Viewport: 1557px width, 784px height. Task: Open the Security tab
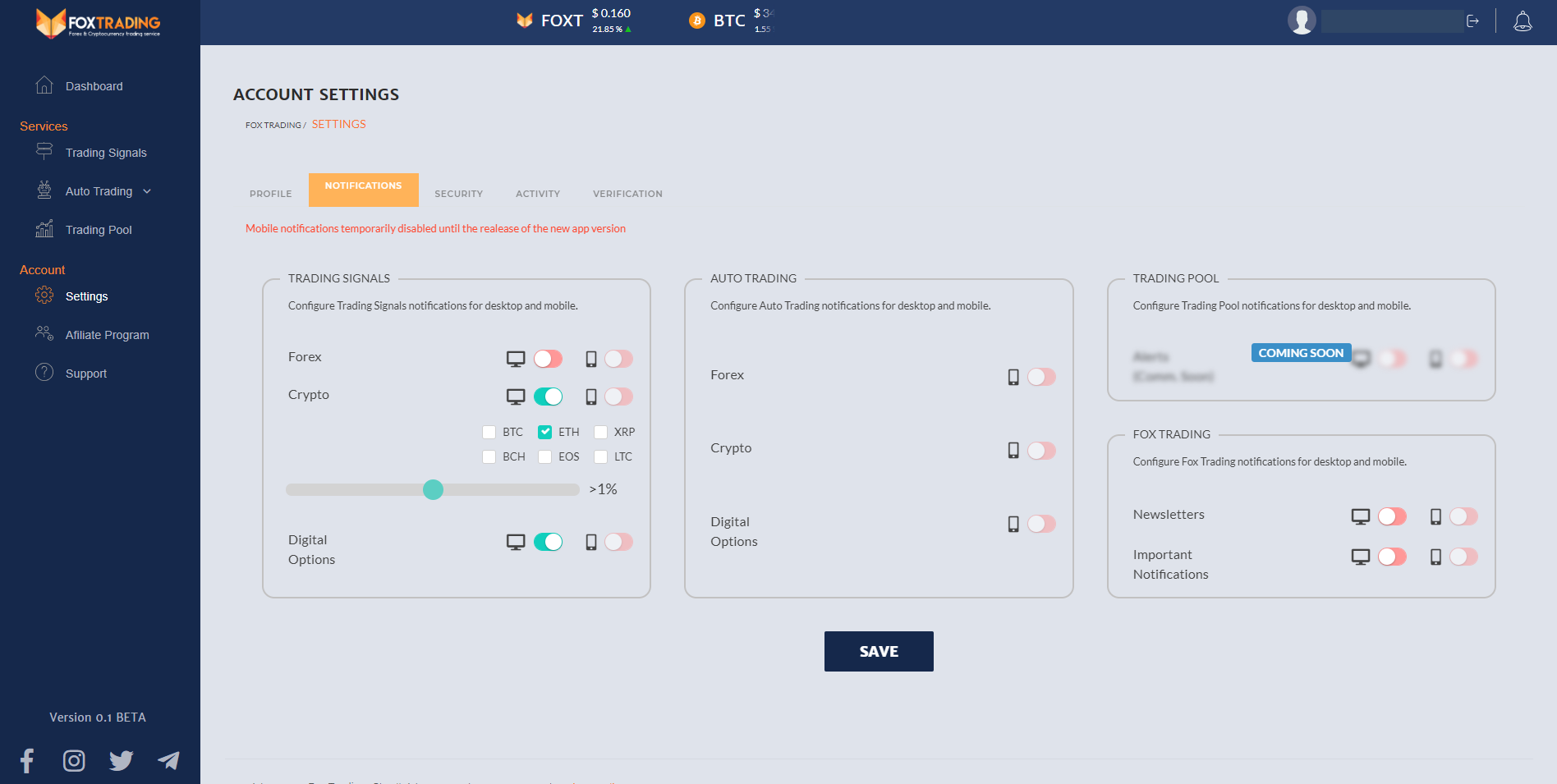point(459,194)
